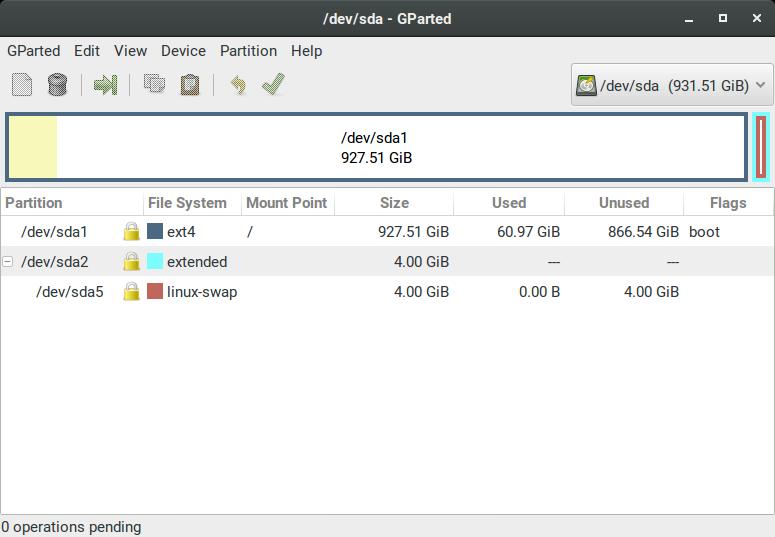The width and height of the screenshot is (775, 537).
Task: Click the mount point / of sda1
Action: click(250, 231)
